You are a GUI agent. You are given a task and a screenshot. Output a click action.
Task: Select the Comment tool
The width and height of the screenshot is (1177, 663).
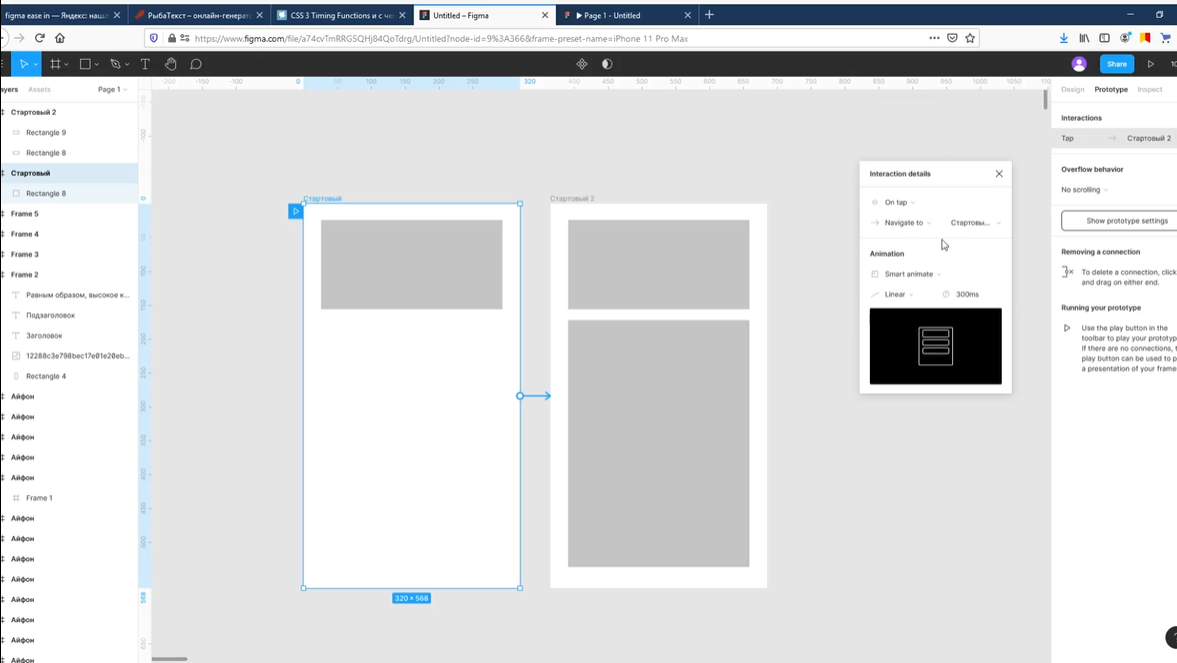click(x=196, y=64)
